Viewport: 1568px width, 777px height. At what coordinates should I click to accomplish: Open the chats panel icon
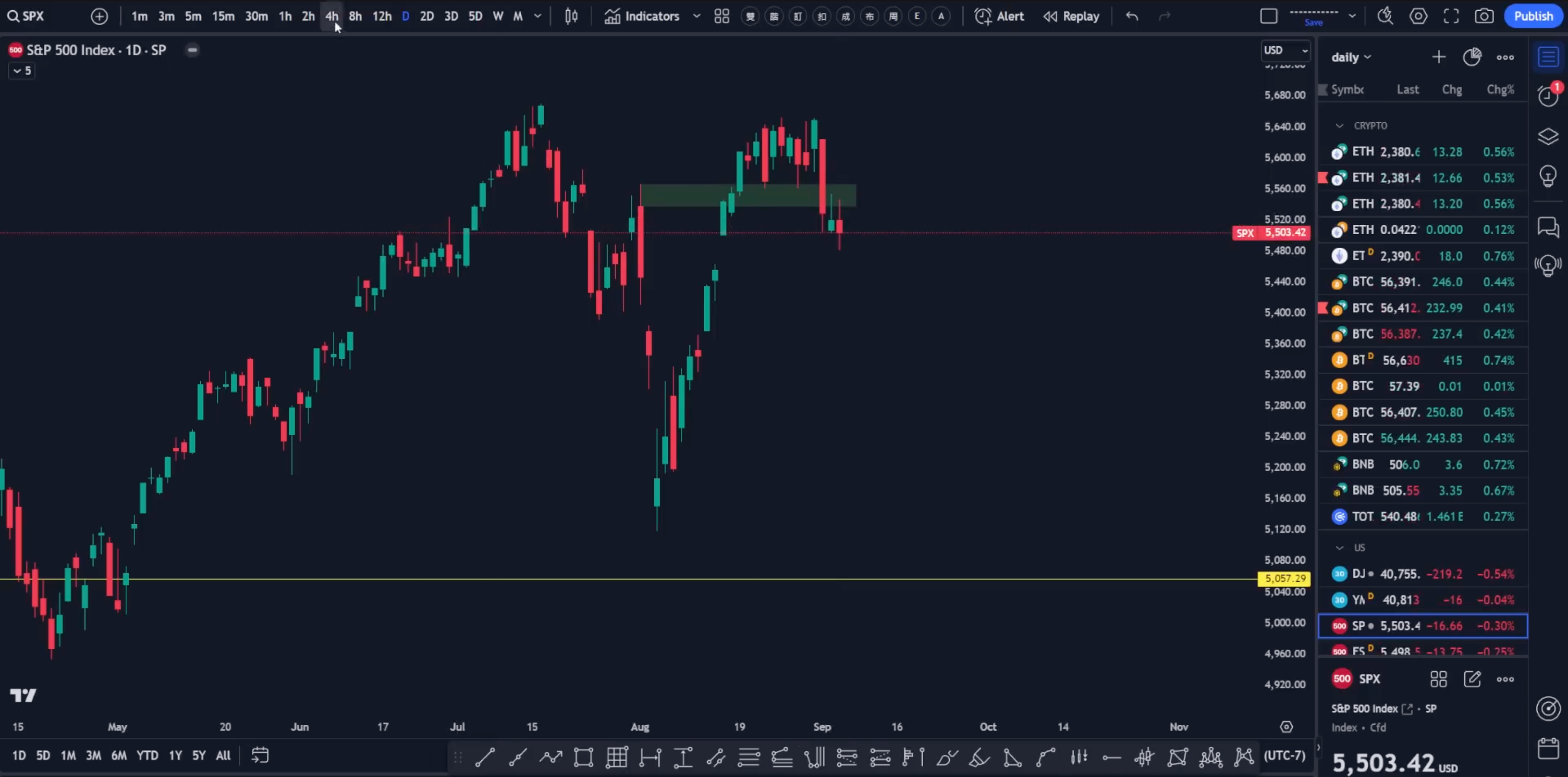click(1548, 228)
